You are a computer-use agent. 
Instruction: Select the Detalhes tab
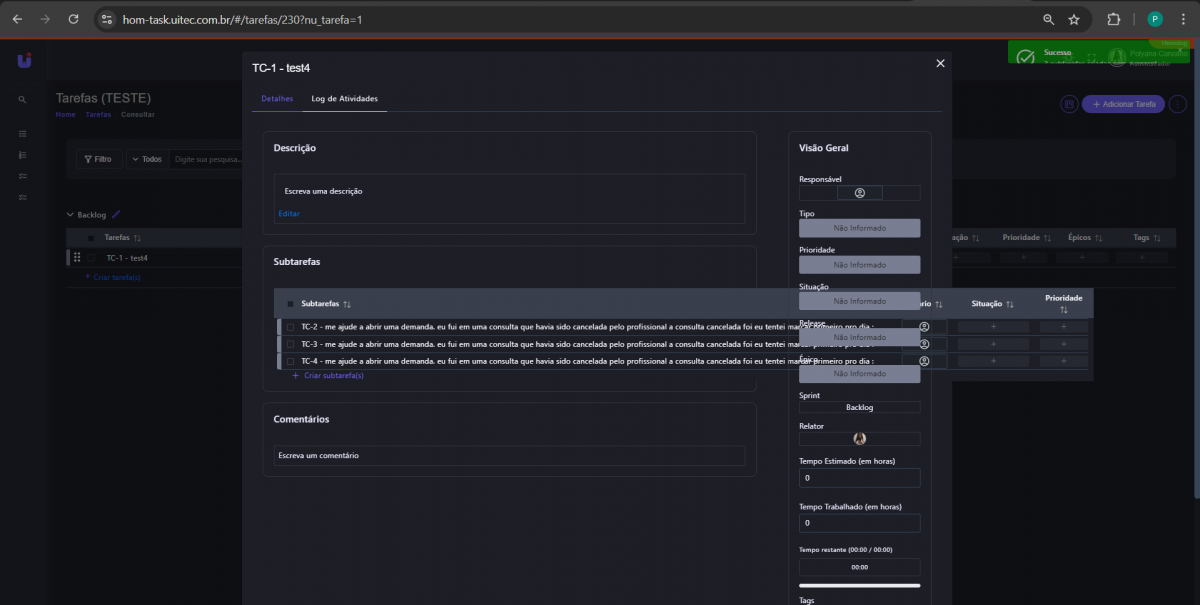coord(277,99)
